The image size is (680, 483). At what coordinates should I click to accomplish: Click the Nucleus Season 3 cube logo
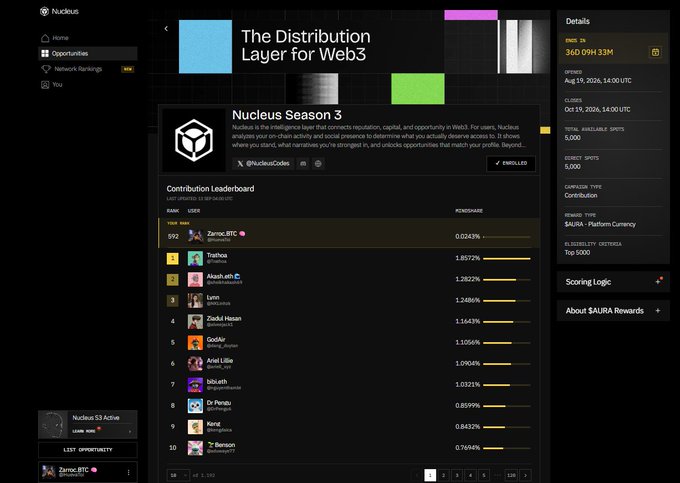tap(194, 140)
